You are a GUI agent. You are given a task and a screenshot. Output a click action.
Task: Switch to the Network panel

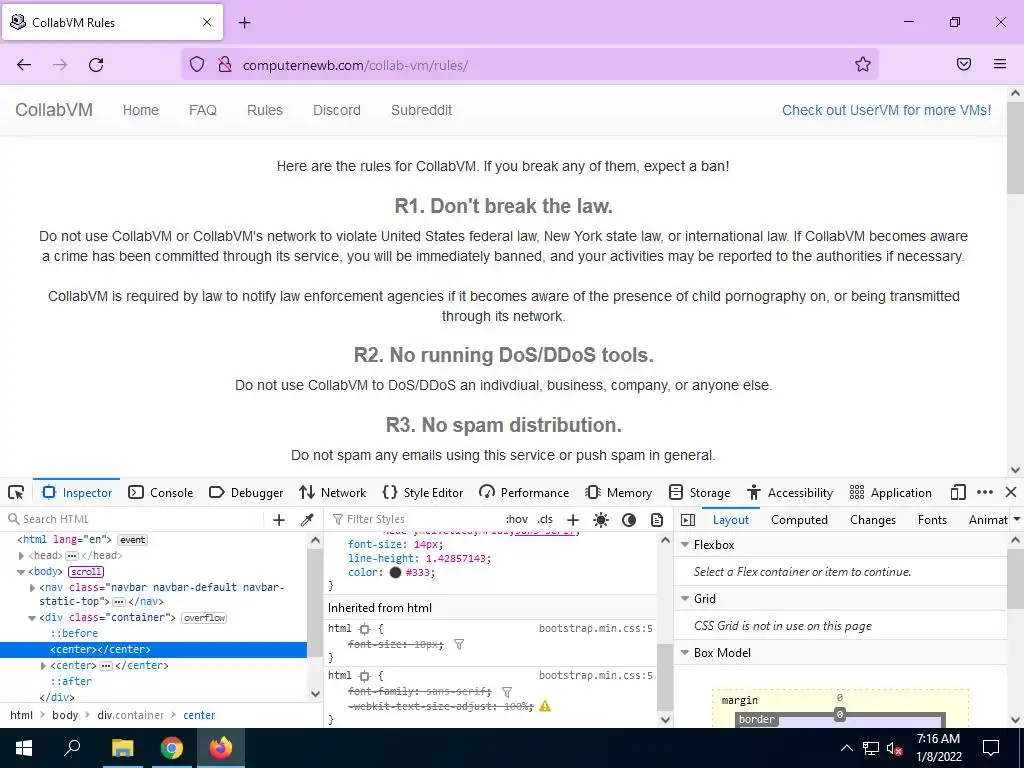click(332, 492)
